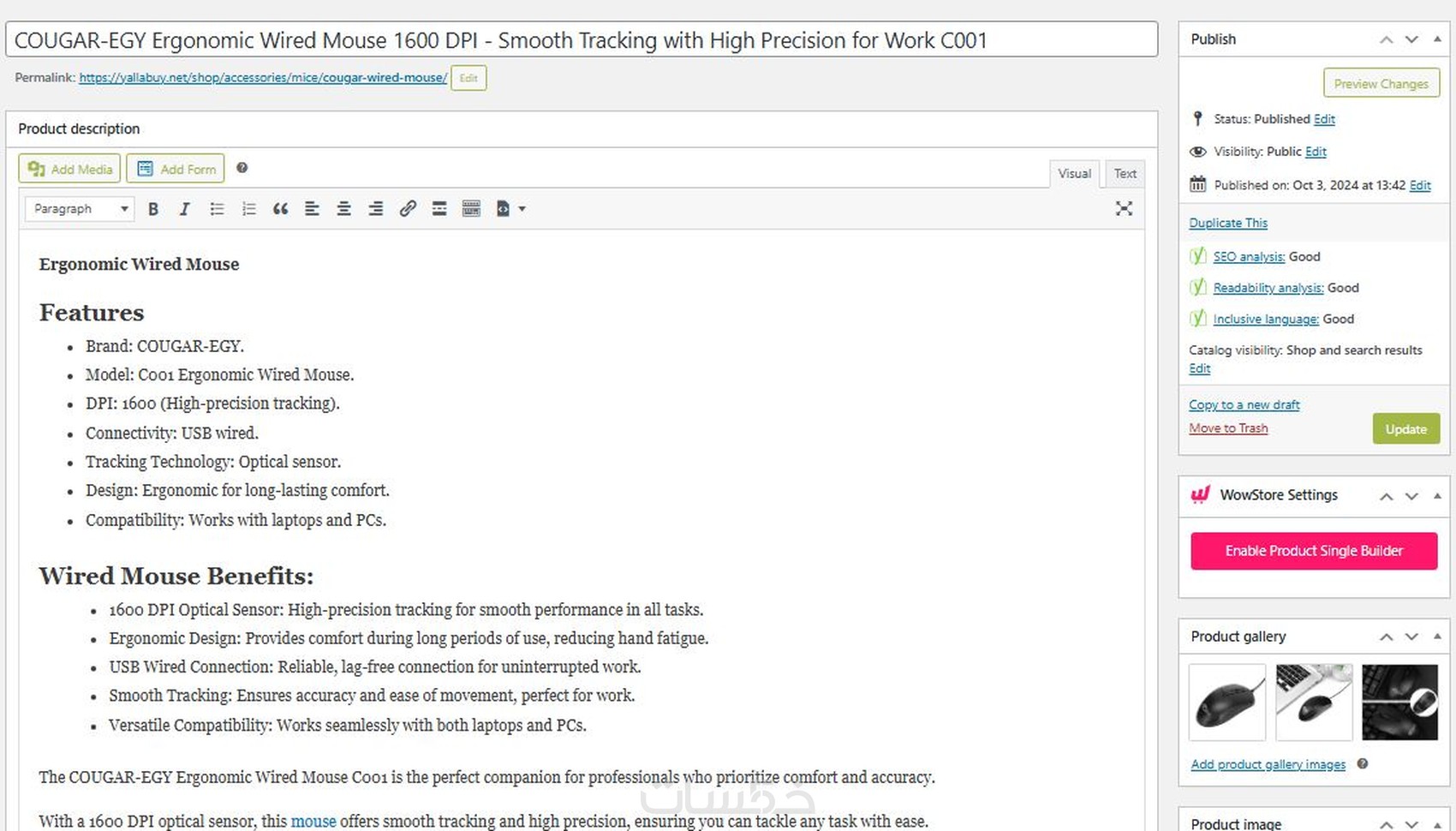Select the first gallery mouse thumbnail
Image resolution: width=1456 pixels, height=831 pixels.
point(1227,702)
